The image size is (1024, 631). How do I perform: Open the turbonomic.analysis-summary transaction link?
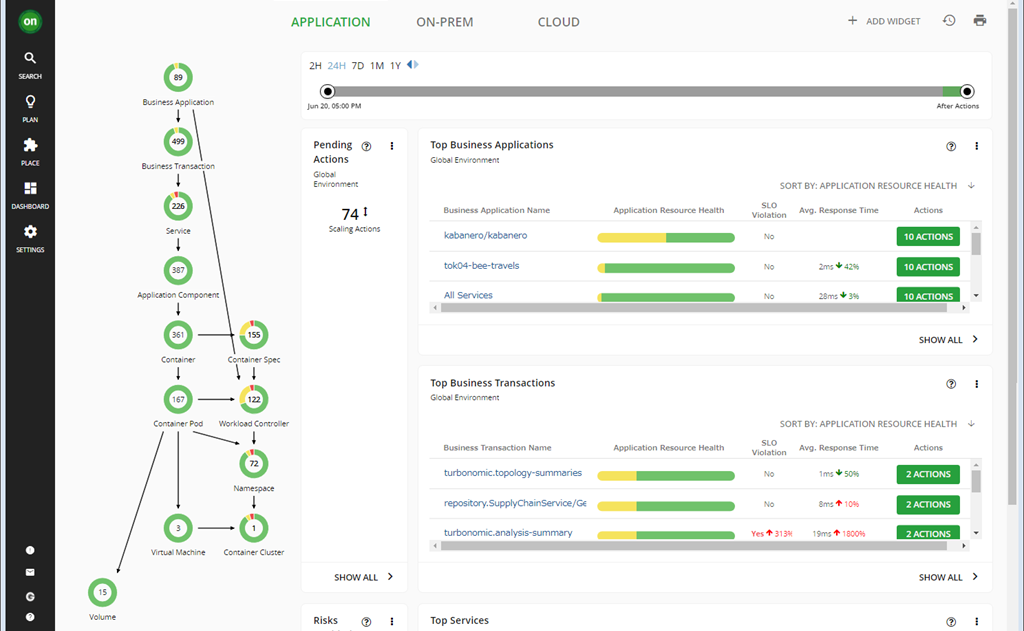coord(508,532)
